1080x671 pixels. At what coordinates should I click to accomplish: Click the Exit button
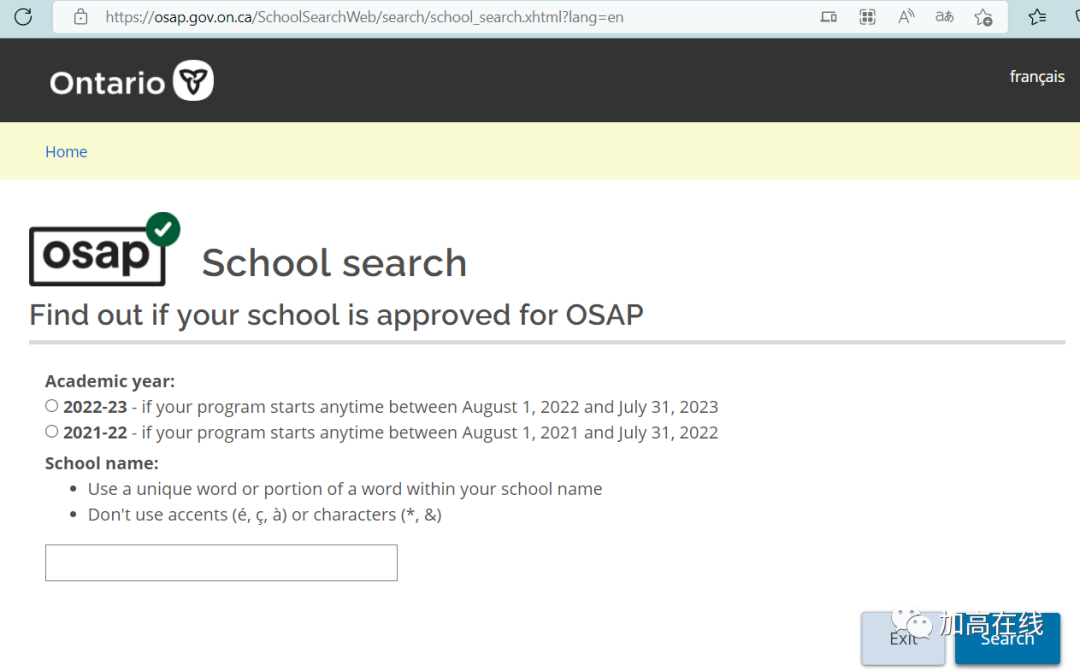point(902,638)
